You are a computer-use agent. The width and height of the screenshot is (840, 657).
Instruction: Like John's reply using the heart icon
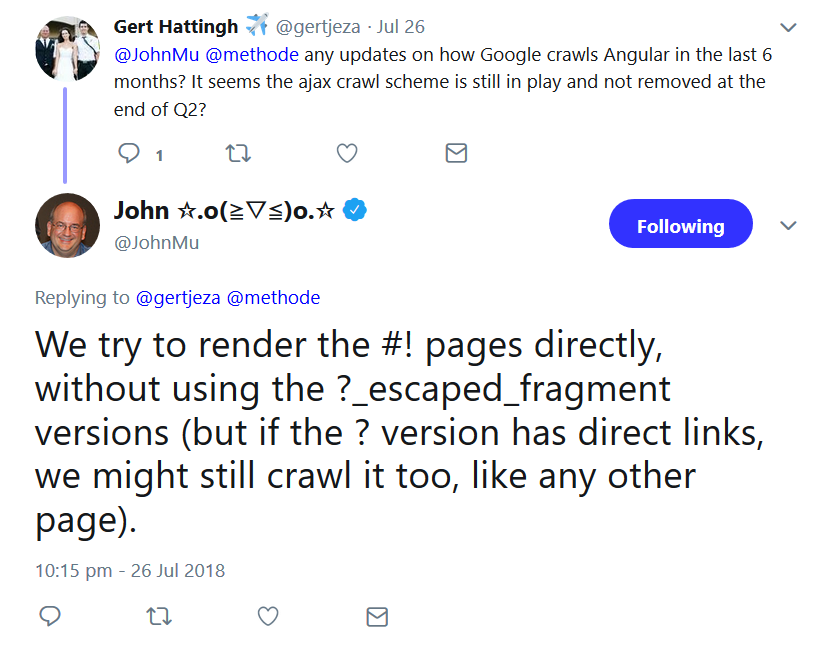pos(267,617)
